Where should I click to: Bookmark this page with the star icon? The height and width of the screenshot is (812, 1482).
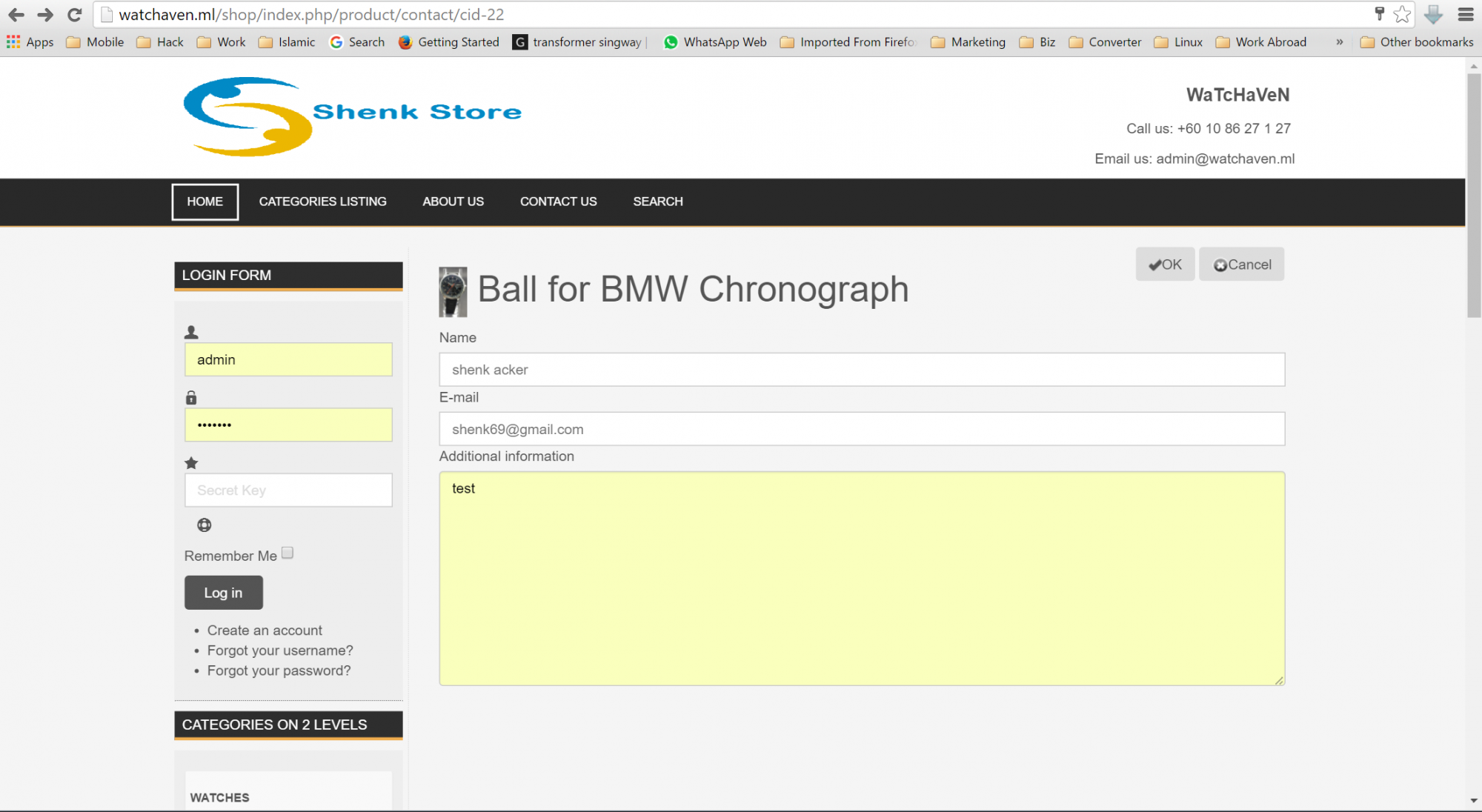1401,15
